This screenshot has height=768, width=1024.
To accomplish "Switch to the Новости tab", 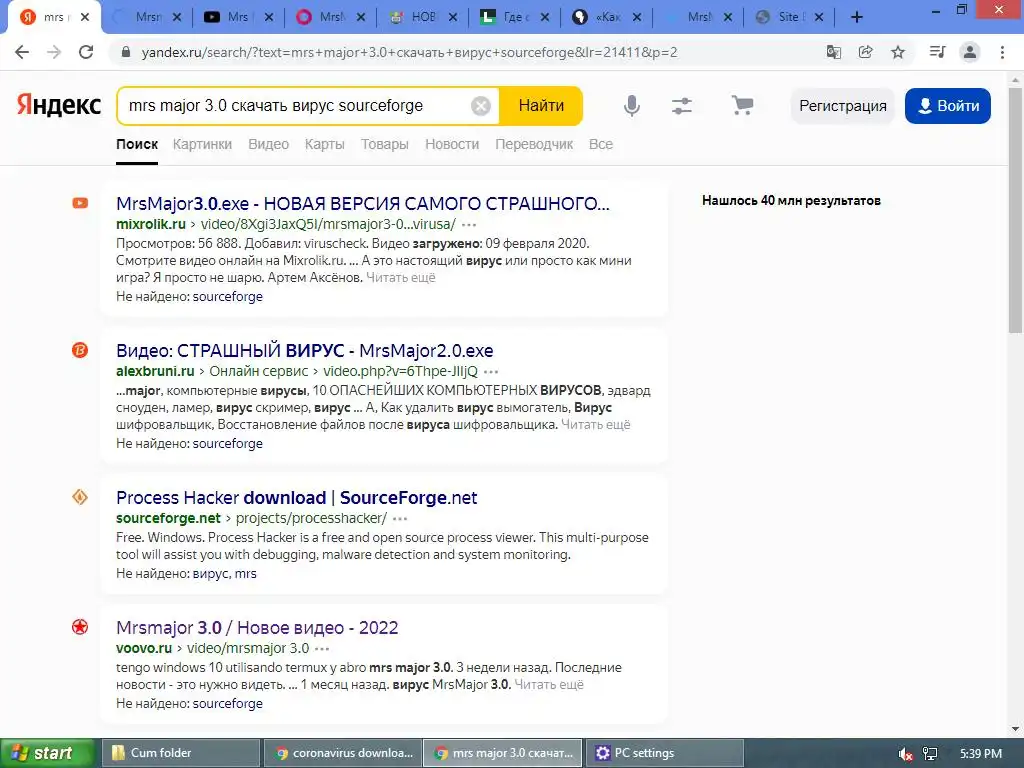I will pyautogui.click(x=452, y=144).
